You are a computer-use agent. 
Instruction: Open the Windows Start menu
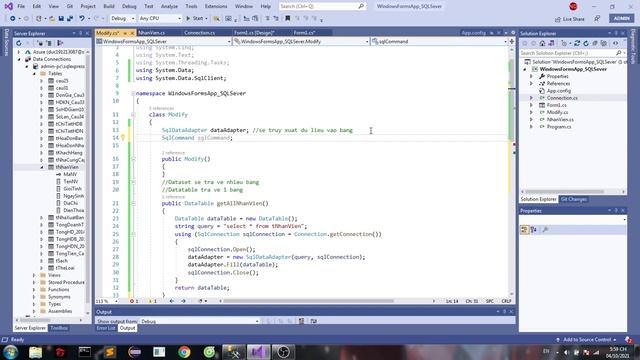(x=11, y=352)
